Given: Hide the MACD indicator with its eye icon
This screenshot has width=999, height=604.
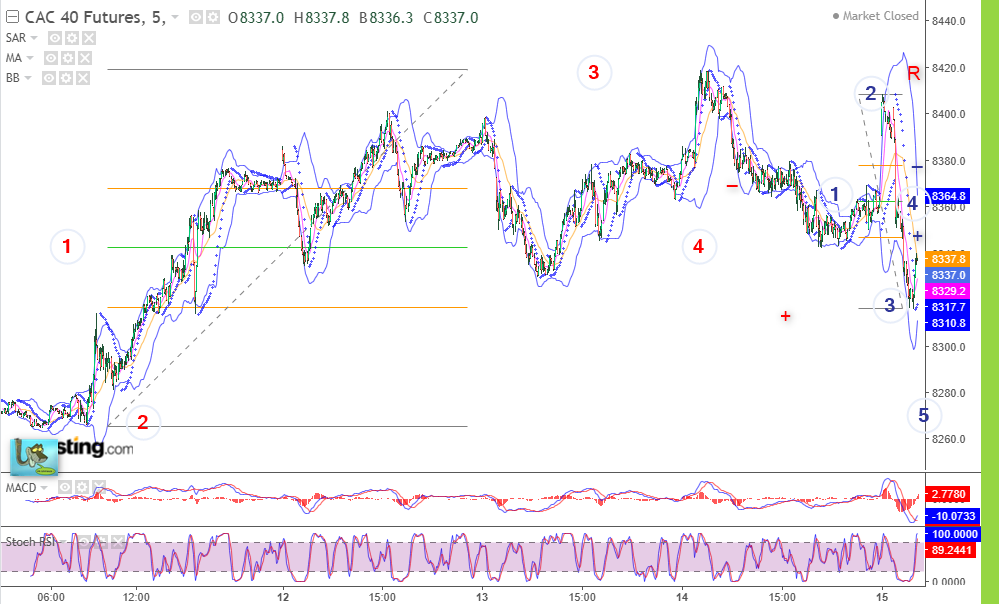Looking at the screenshot, I should 65,487.
